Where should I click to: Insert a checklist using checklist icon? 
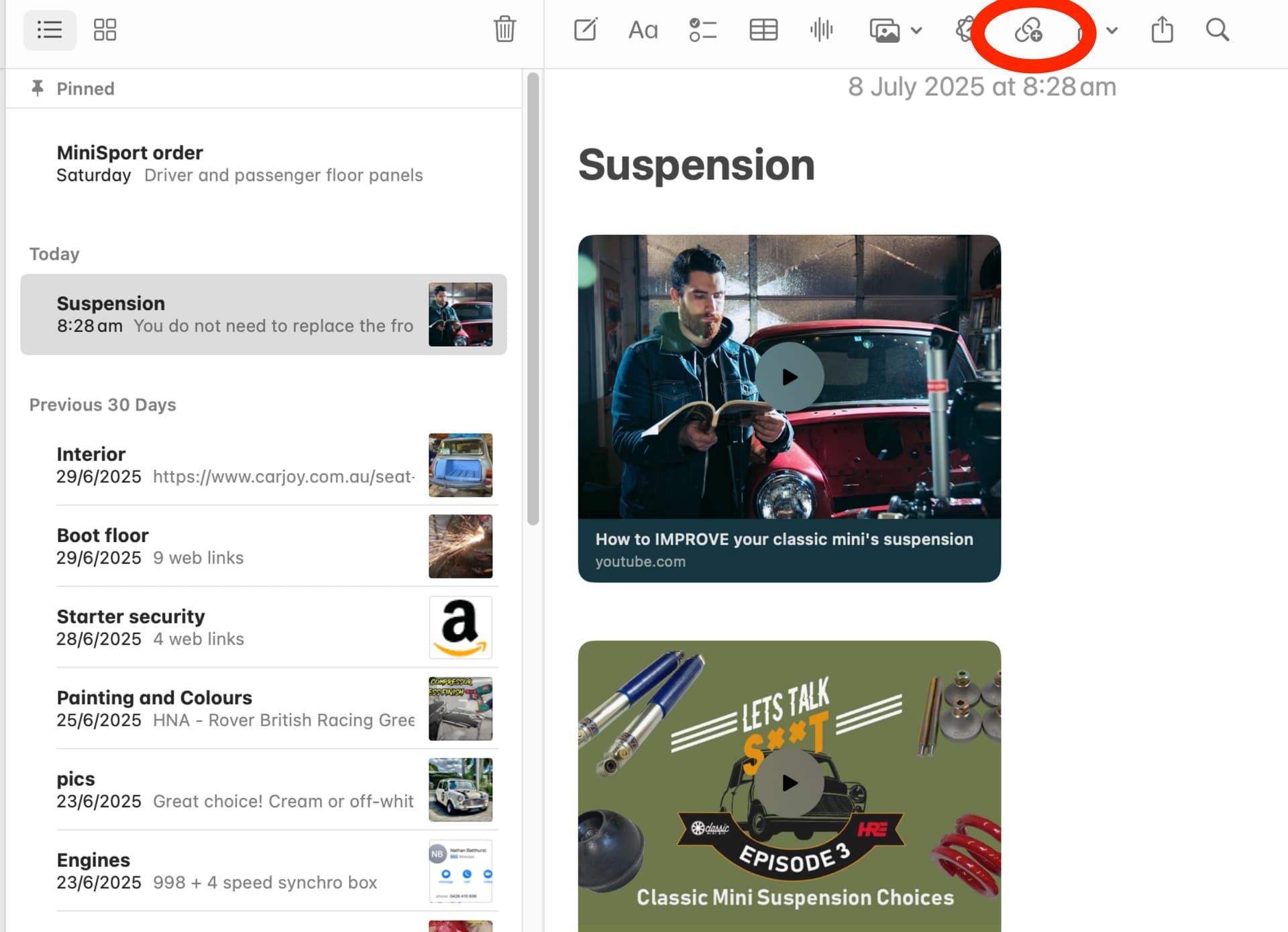tap(702, 30)
